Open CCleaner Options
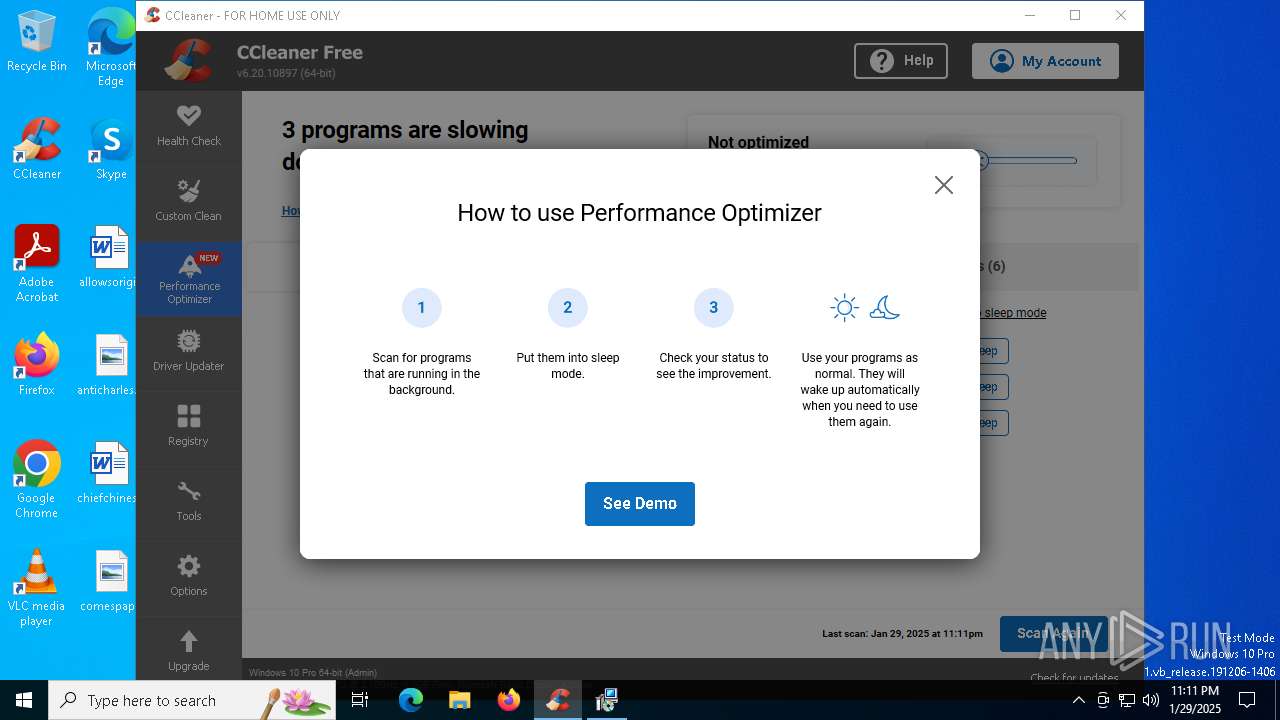 [x=188, y=577]
